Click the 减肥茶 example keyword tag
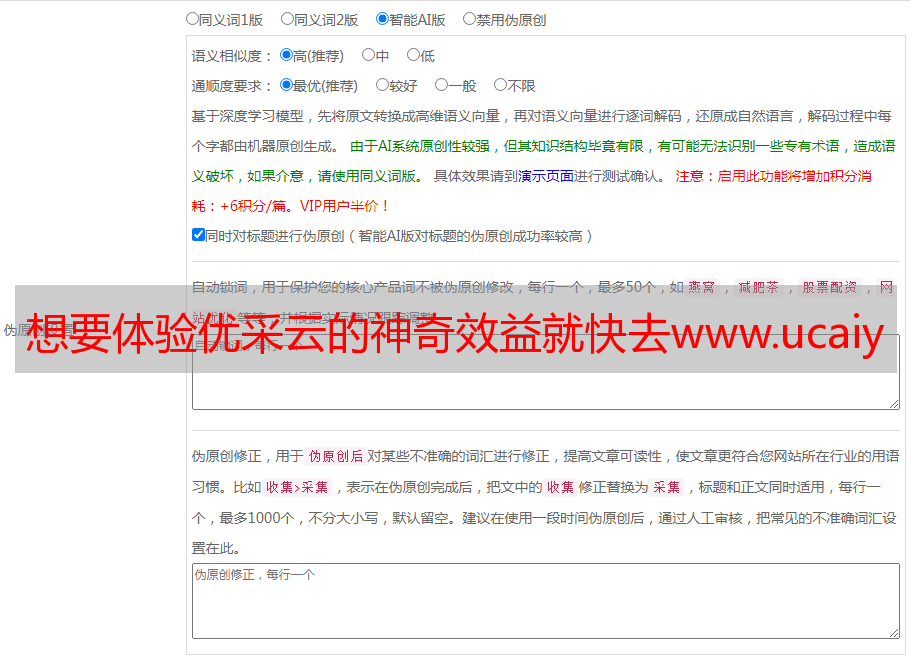 point(759,287)
